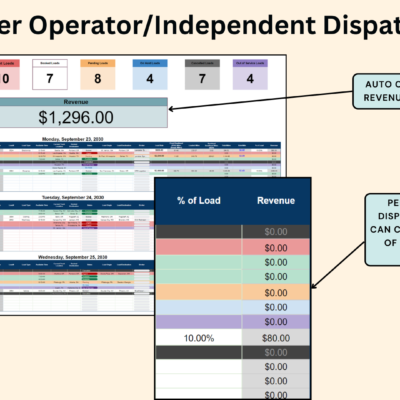Select the $80.00 revenue cell
This screenshot has width=400, height=400.
coord(276,338)
